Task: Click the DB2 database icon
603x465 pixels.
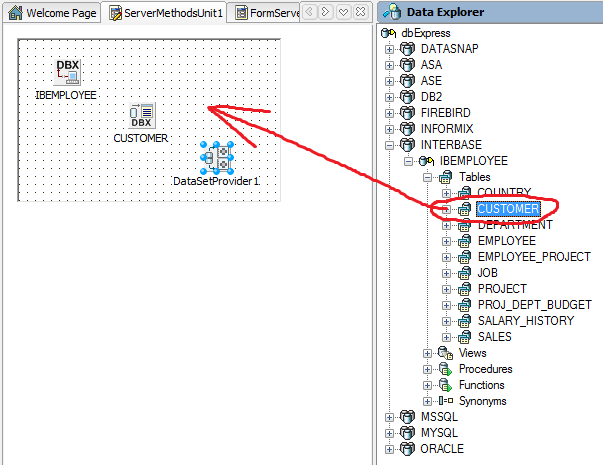Action: (x=407, y=97)
